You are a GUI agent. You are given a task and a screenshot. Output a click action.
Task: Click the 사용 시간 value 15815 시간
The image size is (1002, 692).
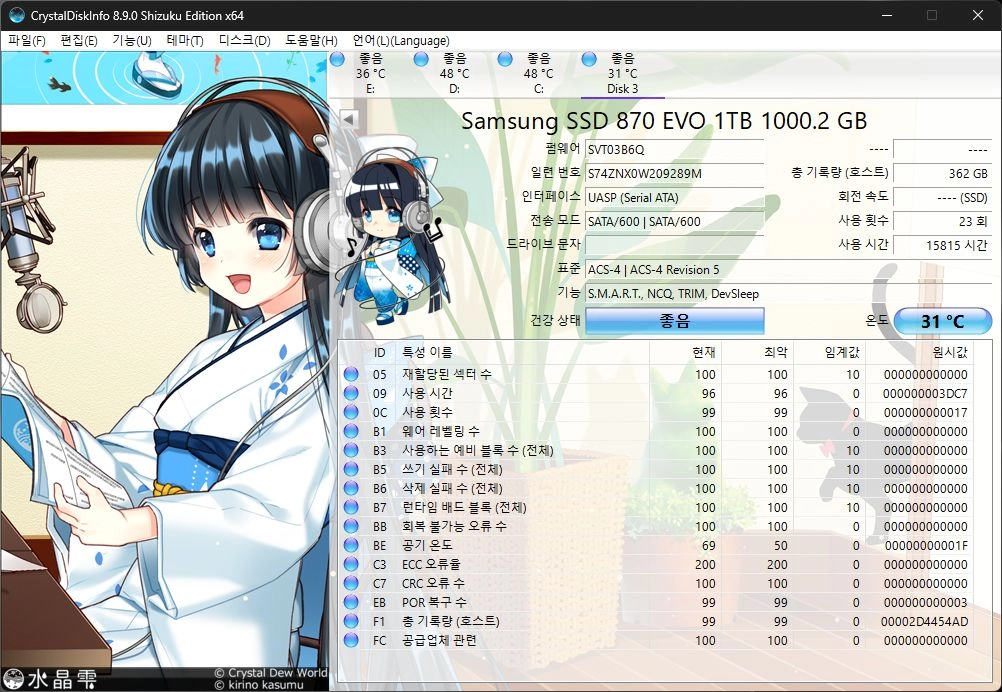(x=943, y=245)
